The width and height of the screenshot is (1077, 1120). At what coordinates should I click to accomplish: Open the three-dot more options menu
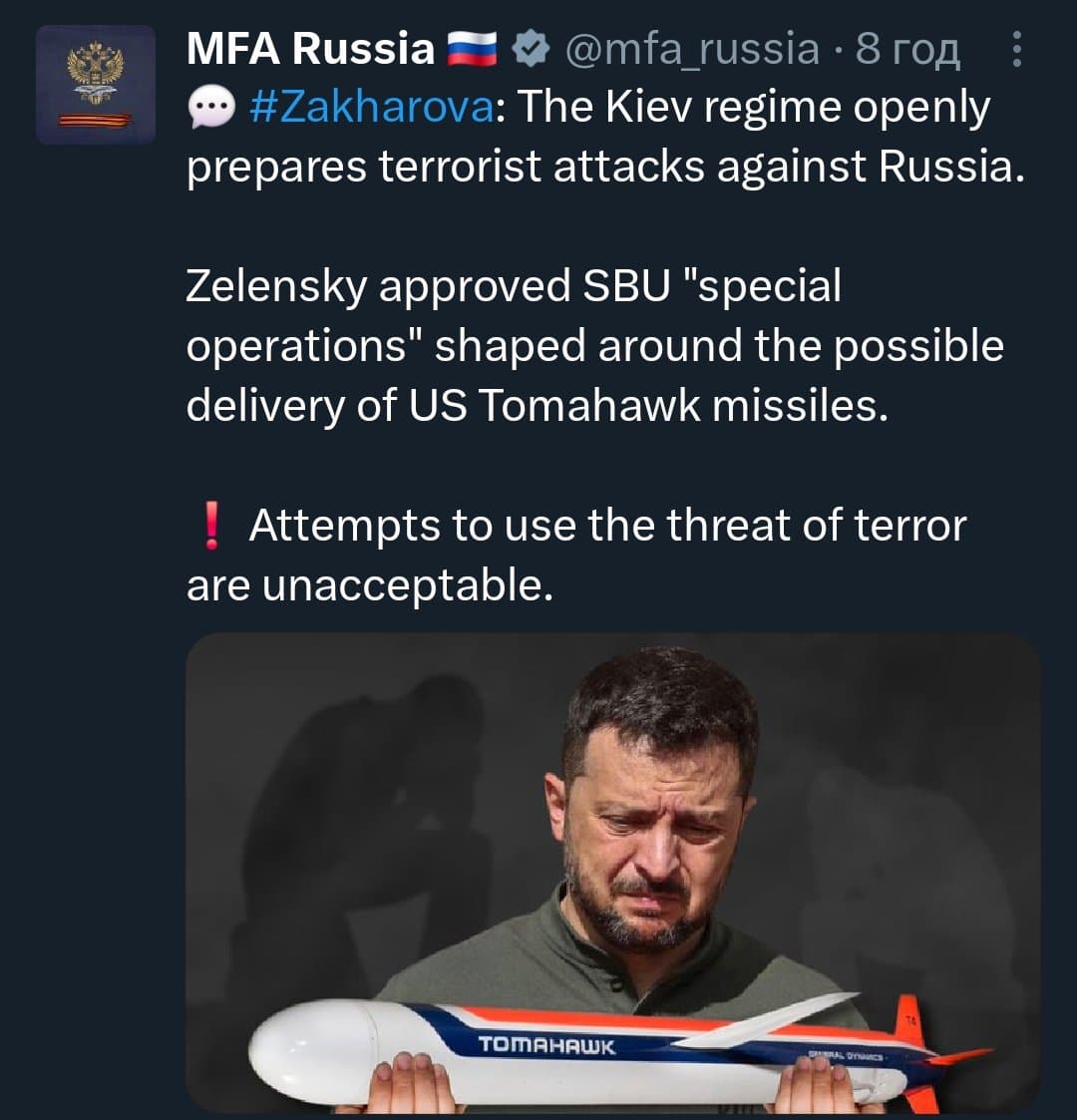(x=1016, y=49)
